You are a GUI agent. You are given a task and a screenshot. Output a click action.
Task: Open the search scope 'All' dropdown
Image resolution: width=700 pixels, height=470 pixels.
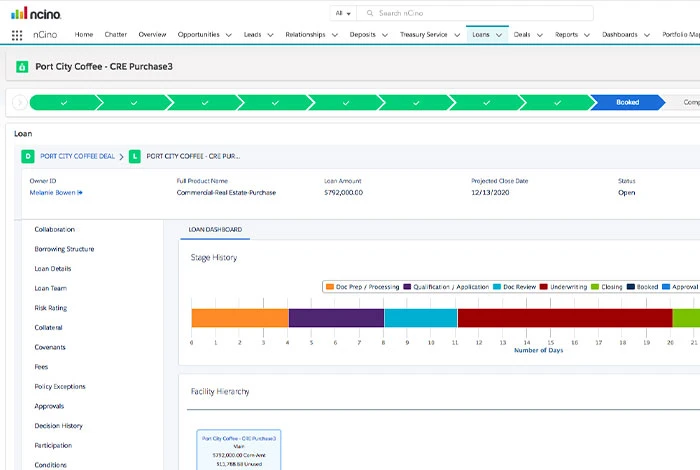click(x=343, y=14)
